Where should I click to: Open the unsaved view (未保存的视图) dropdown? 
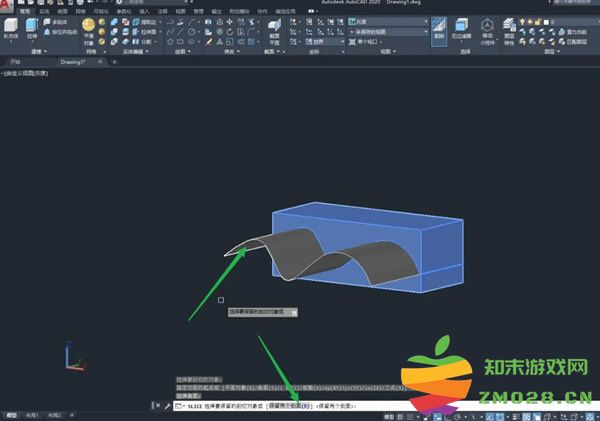(388, 32)
